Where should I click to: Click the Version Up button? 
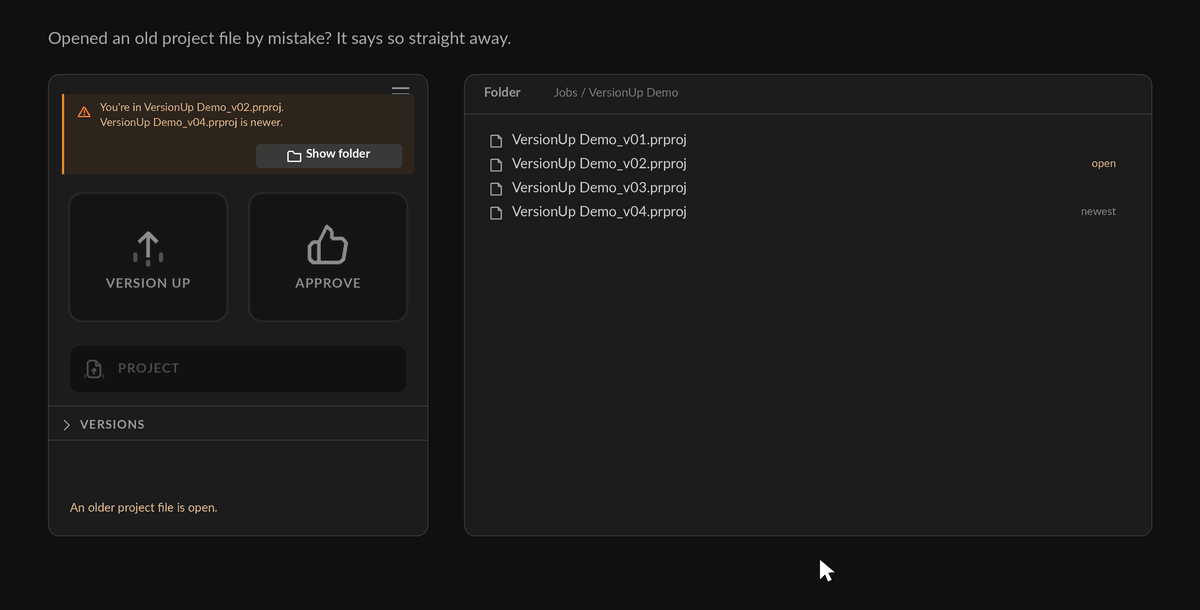tap(148, 257)
